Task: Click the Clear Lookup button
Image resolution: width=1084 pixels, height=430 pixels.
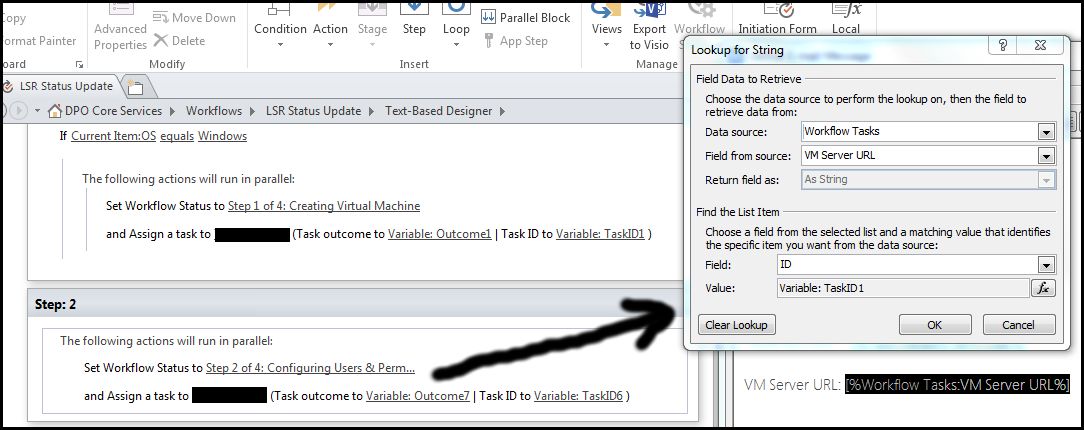Action: coord(737,325)
